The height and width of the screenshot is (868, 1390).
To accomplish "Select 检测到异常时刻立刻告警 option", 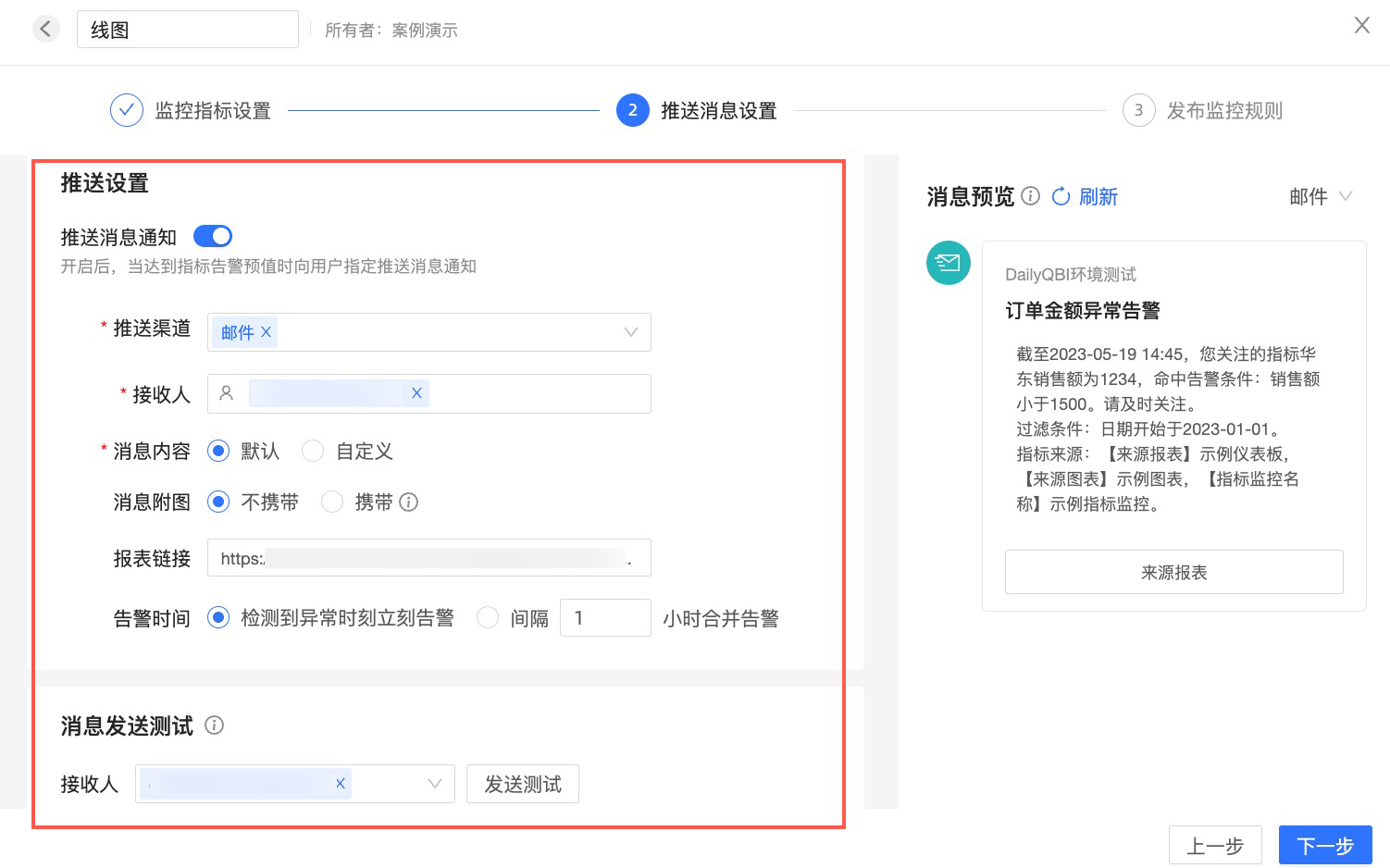I will click(218, 617).
